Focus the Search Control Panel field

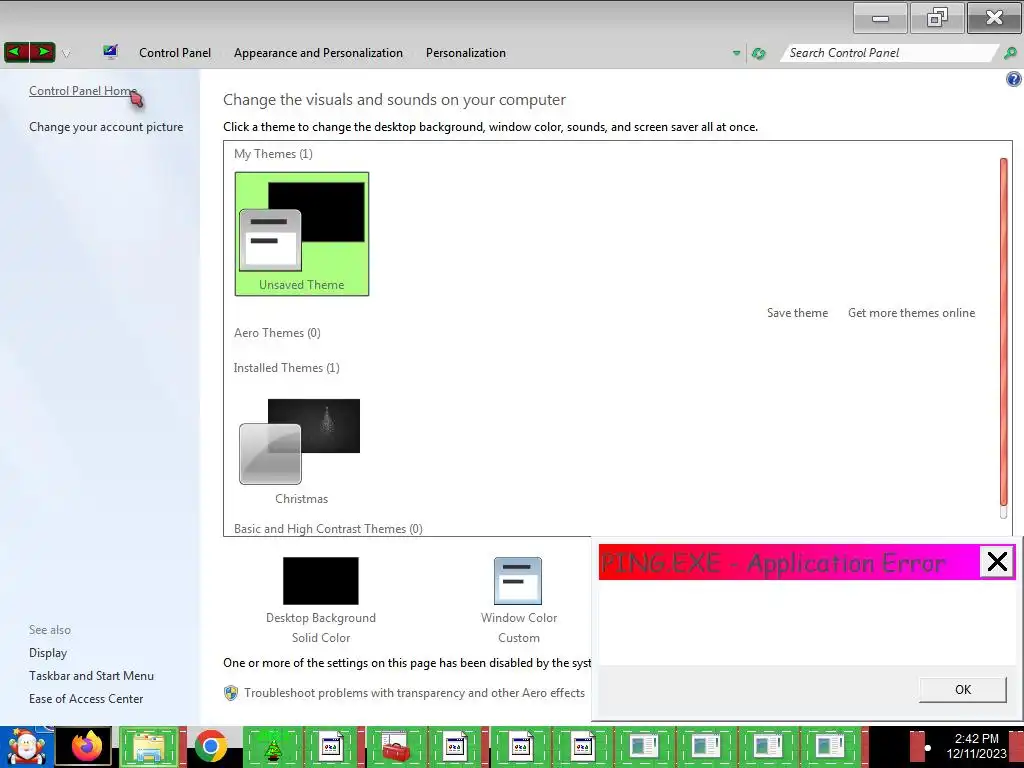coord(888,53)
